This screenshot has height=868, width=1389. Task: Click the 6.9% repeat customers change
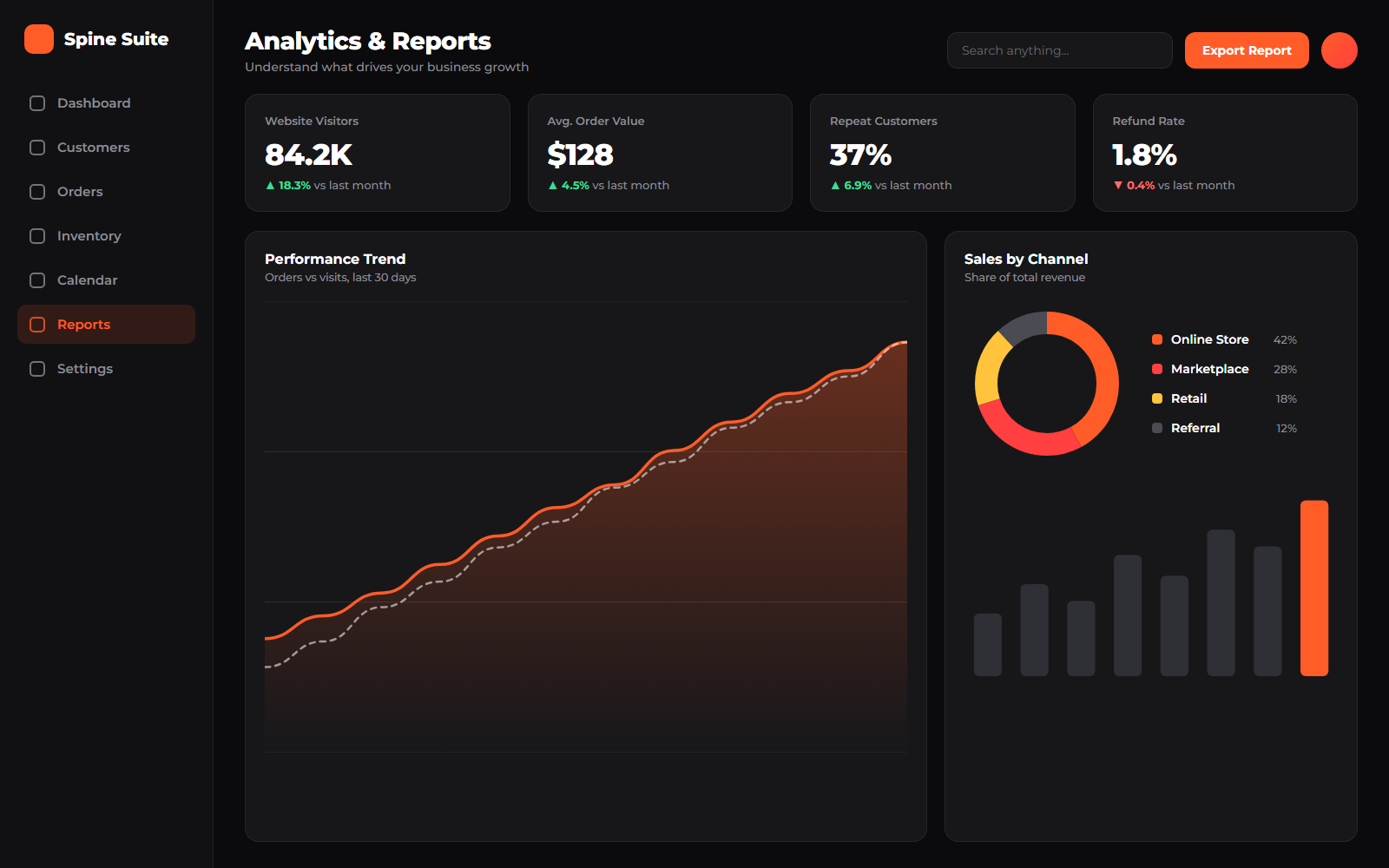851,185
